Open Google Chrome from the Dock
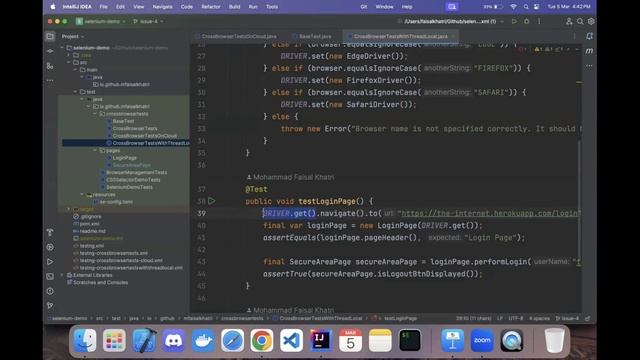640x360 pixels. (262, 340)
